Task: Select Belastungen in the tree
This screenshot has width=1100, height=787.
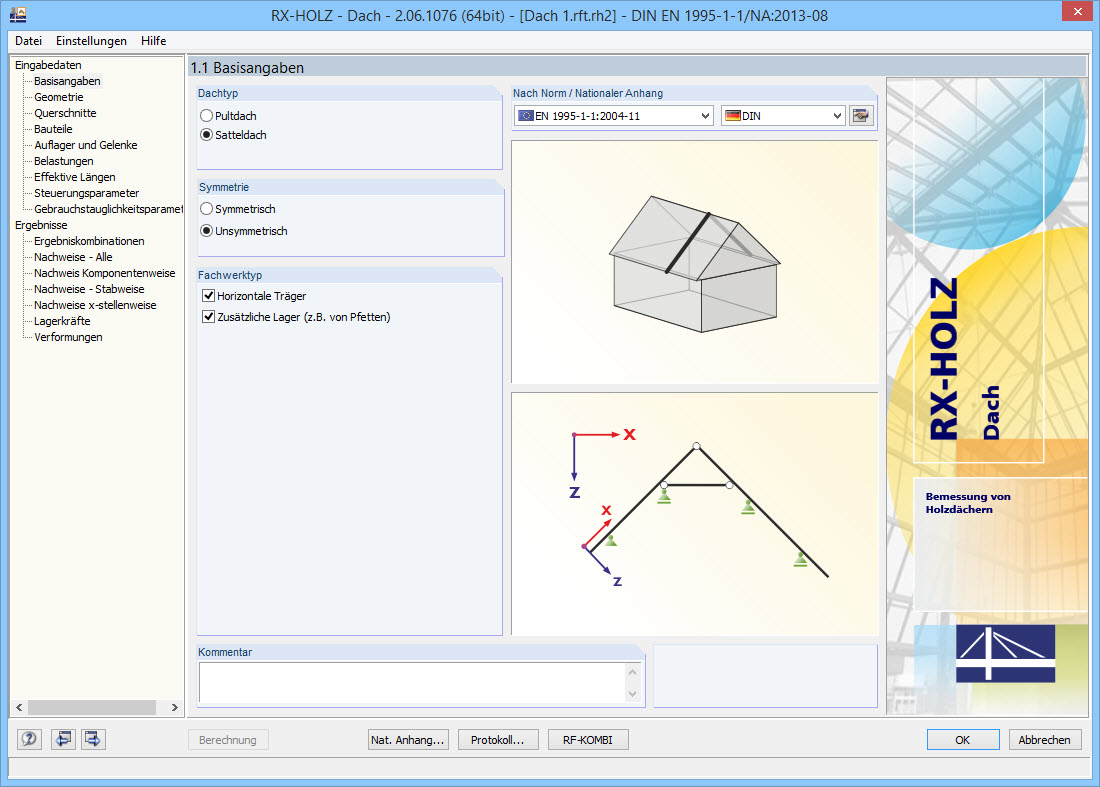Action: (x=63, y=161)
